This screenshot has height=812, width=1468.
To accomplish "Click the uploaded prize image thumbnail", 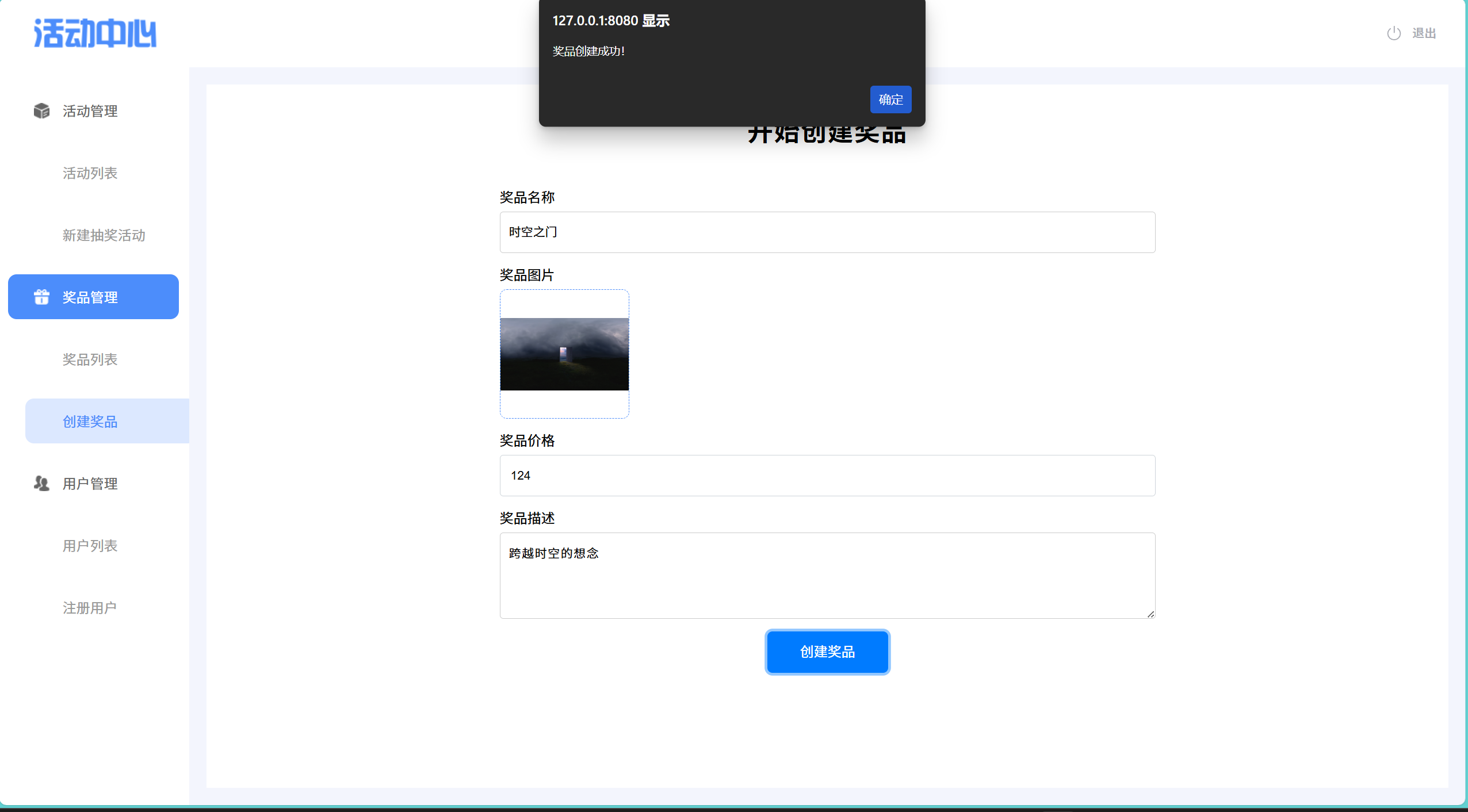I will (x=564, y=354).
